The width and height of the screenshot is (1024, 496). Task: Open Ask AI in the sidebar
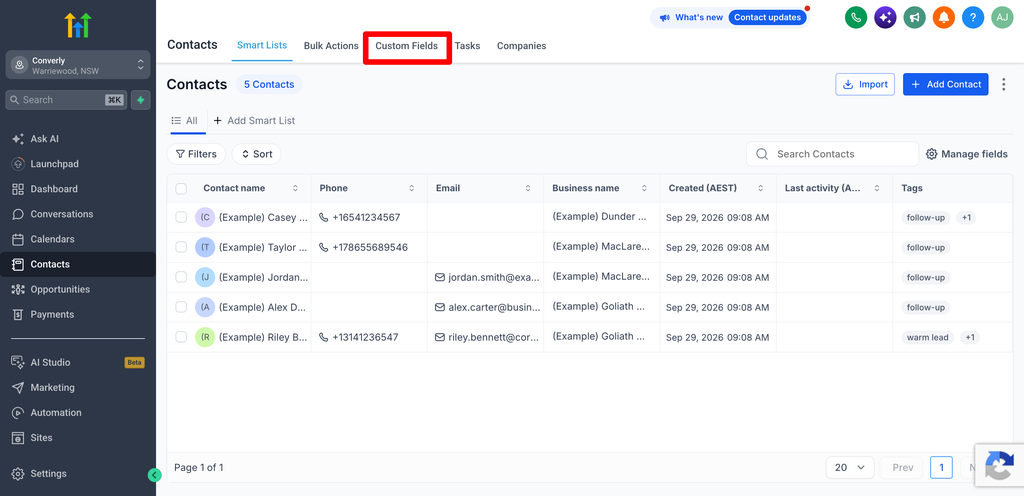pos(44,139)
